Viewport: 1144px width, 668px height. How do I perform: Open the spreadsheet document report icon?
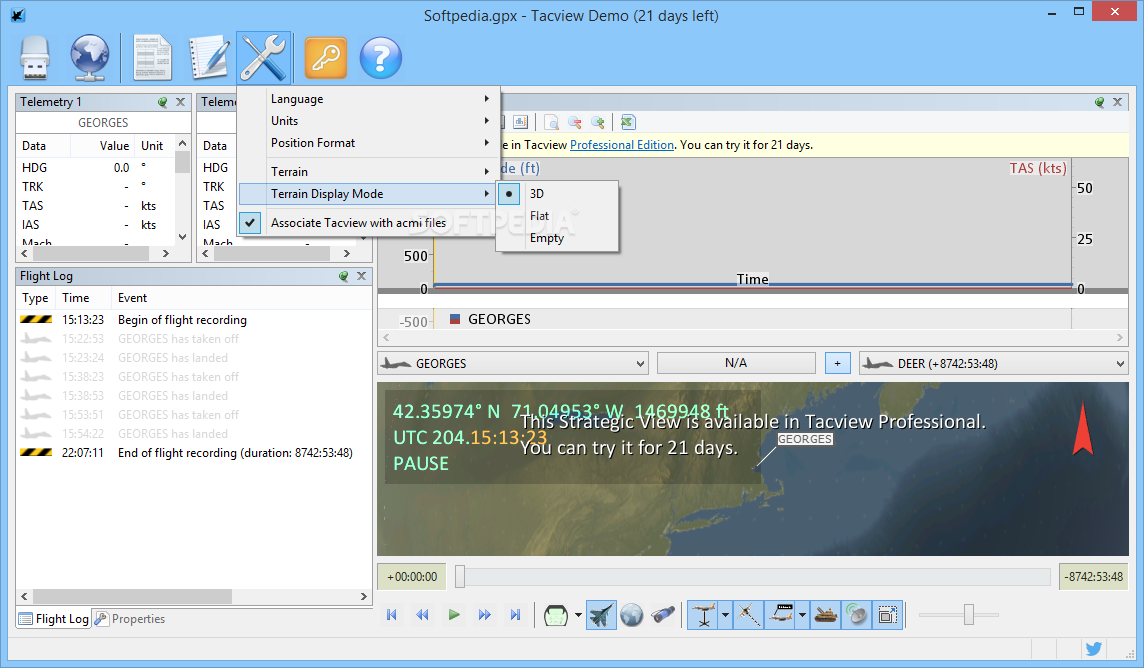pyautogui.click(x=152, y=58)
